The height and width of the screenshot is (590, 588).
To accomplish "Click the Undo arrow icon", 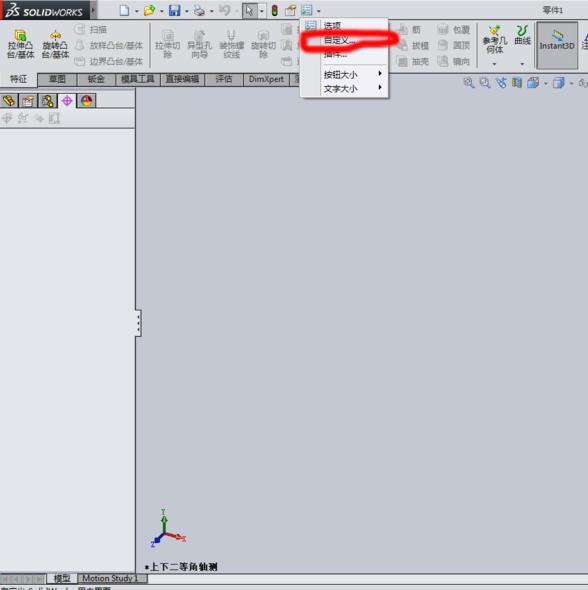I will tap(225, 11).
